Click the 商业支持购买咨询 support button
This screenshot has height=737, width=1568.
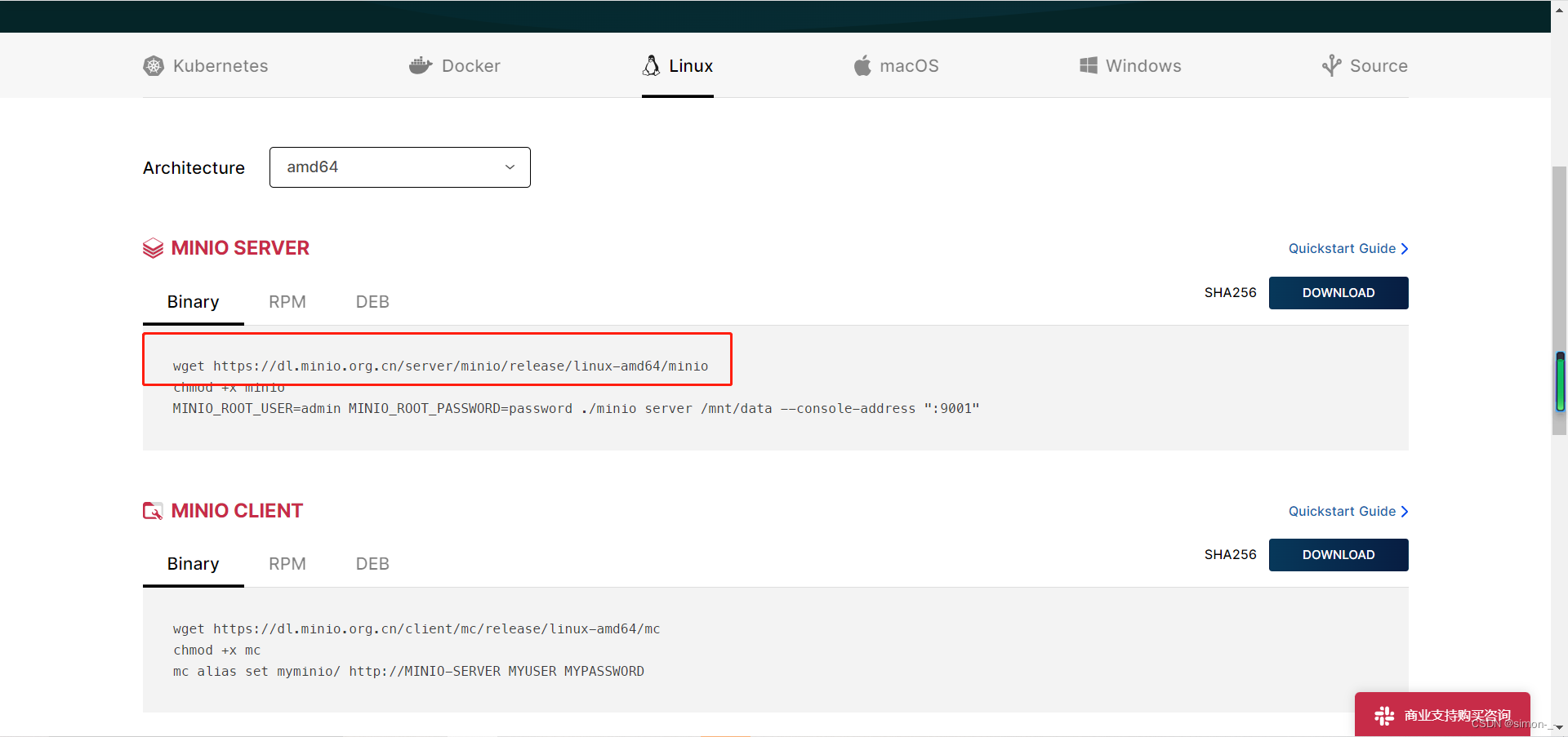1442,715
